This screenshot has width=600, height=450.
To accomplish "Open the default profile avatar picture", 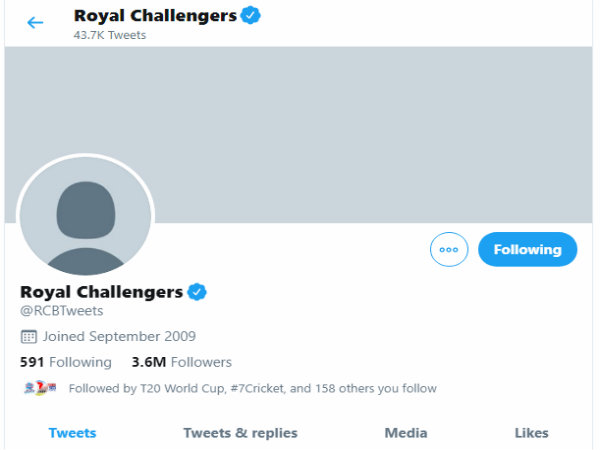I will (x=86, y=216).
